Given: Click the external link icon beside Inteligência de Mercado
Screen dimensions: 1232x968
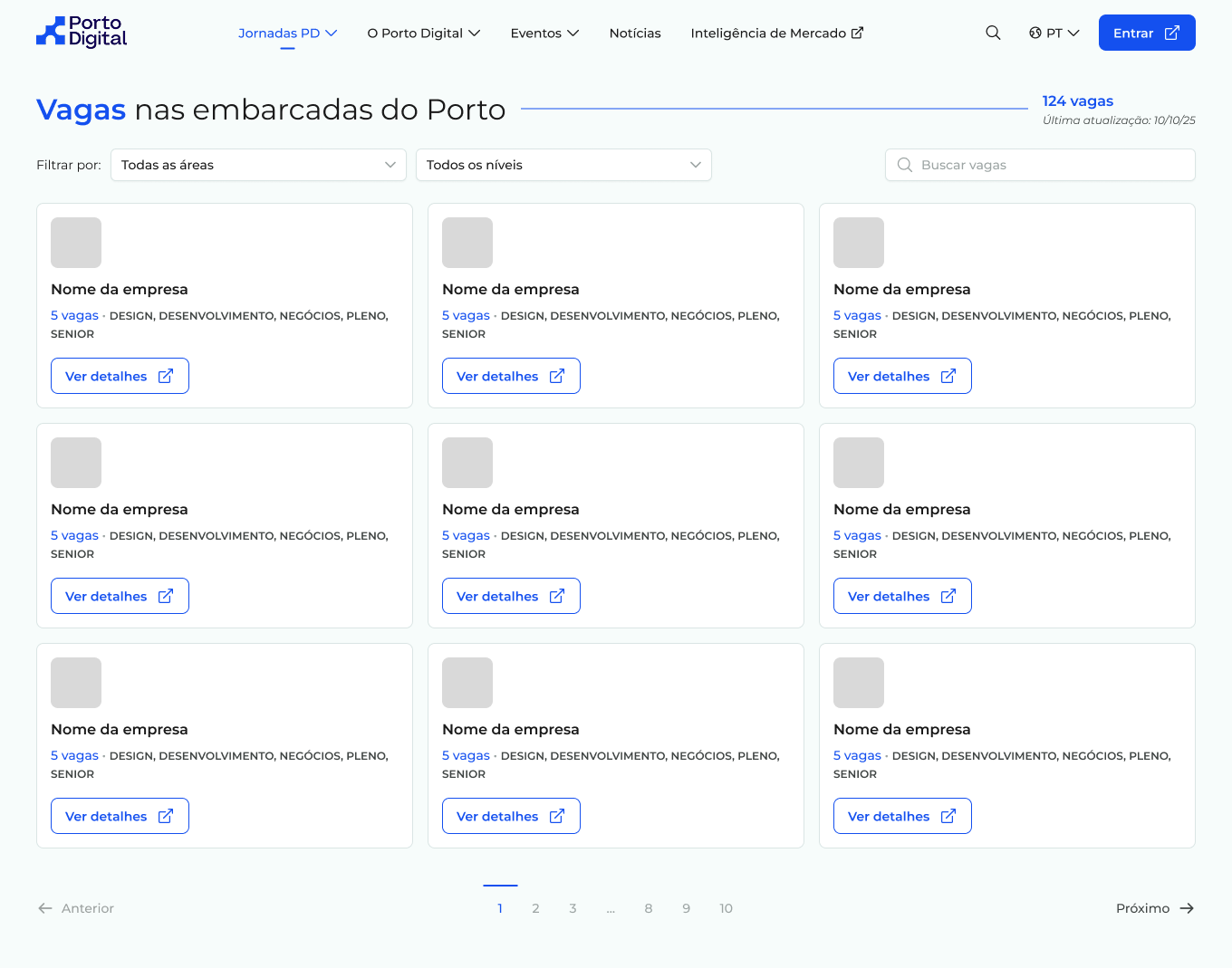Looking at the screenshot, I should [857, 33].
